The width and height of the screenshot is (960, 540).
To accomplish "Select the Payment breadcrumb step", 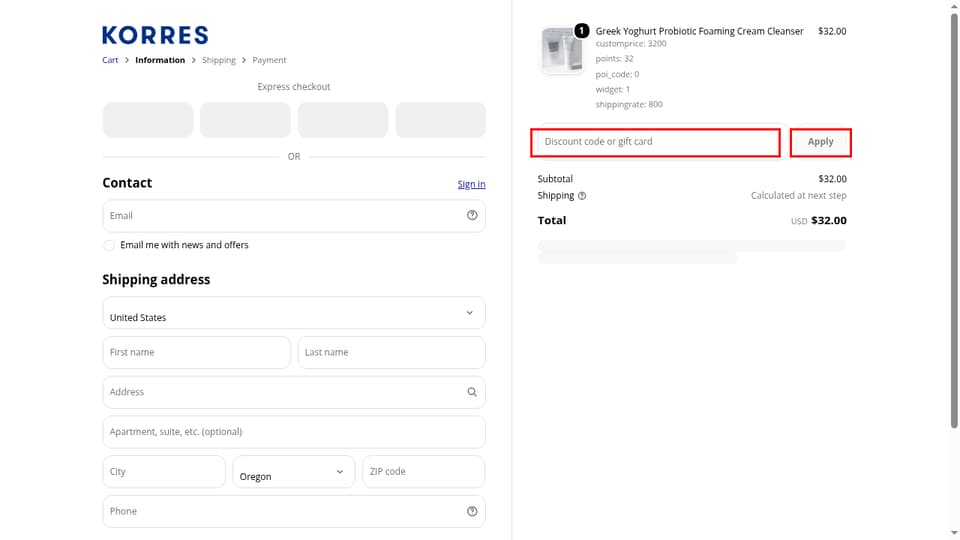I will point(269,60).
